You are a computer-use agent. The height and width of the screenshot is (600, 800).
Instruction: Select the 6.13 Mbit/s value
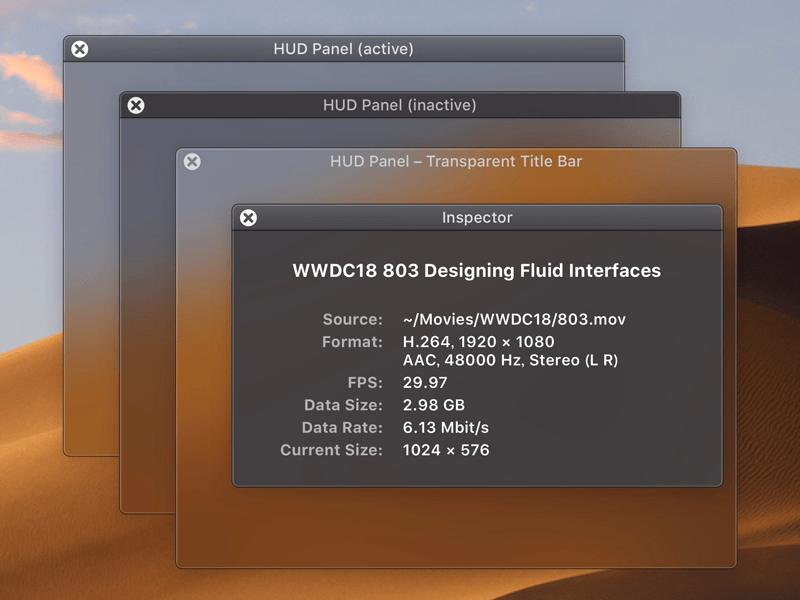point(446,428)
